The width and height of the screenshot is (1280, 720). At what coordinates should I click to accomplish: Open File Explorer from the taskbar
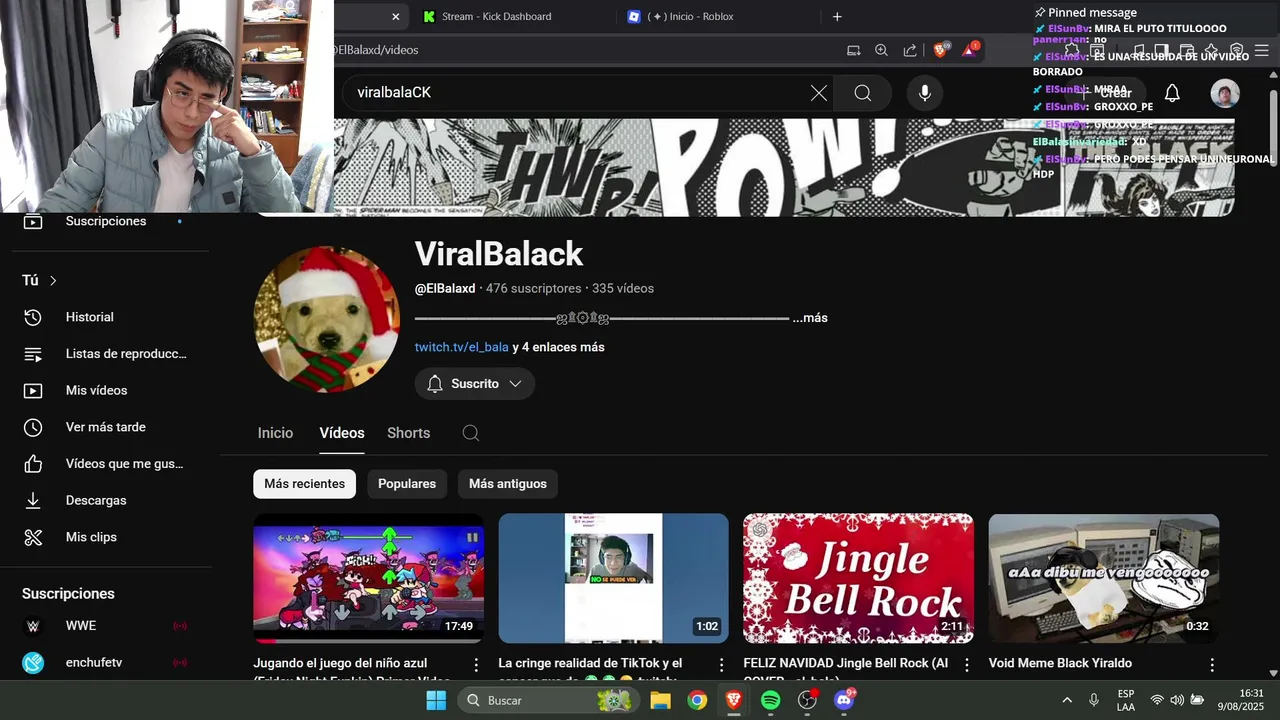[660, 700]
